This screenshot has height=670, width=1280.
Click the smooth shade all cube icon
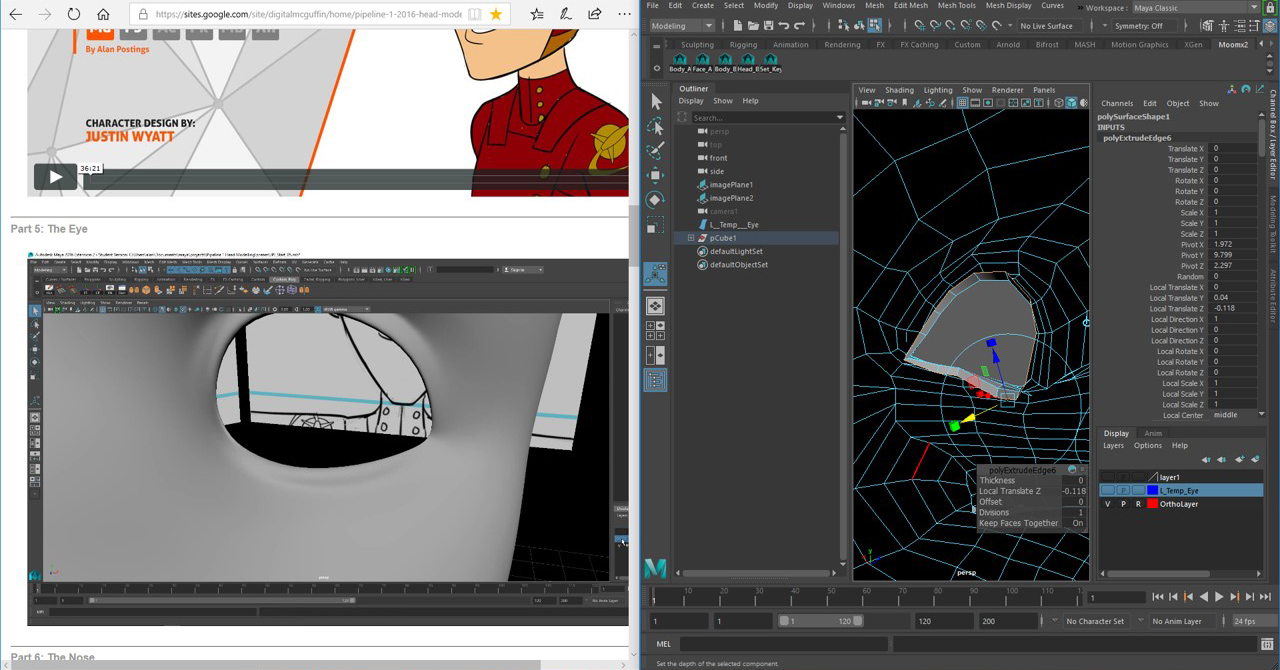pyautogui.click(x=1071, y=103)
